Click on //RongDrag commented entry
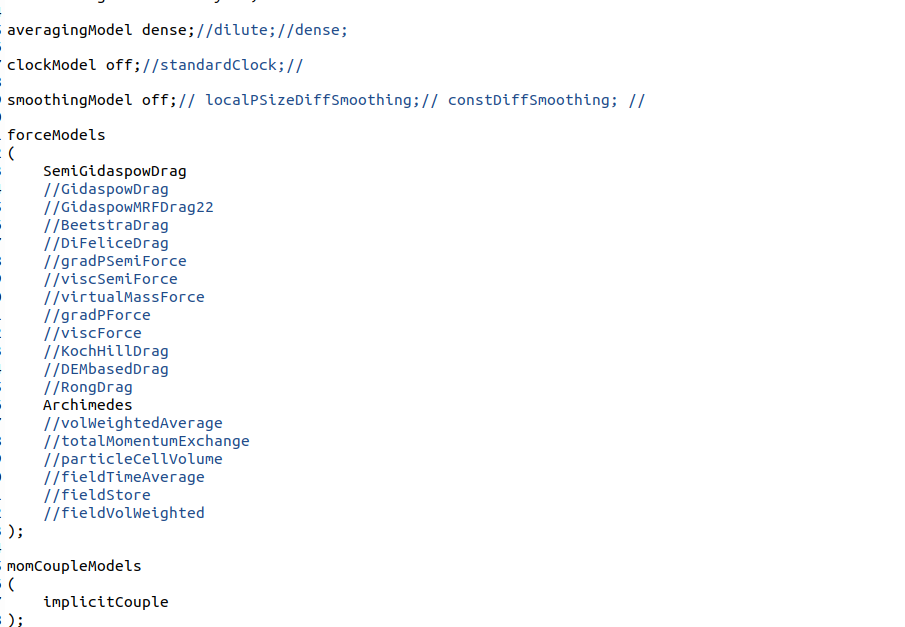The width and height of the screenshot is (905, 627). coord(87,387)
